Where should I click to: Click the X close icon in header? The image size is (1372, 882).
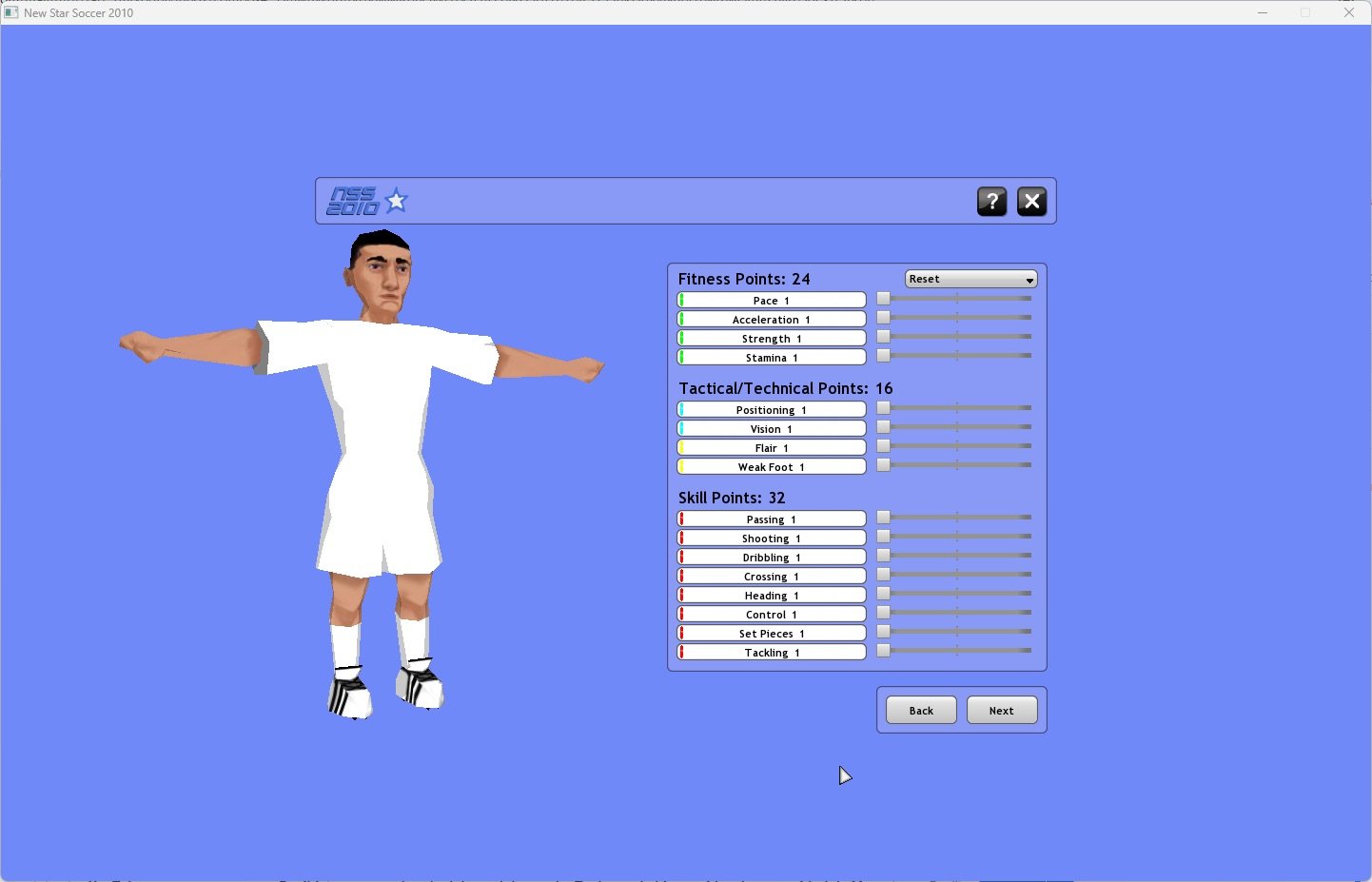1031,202
